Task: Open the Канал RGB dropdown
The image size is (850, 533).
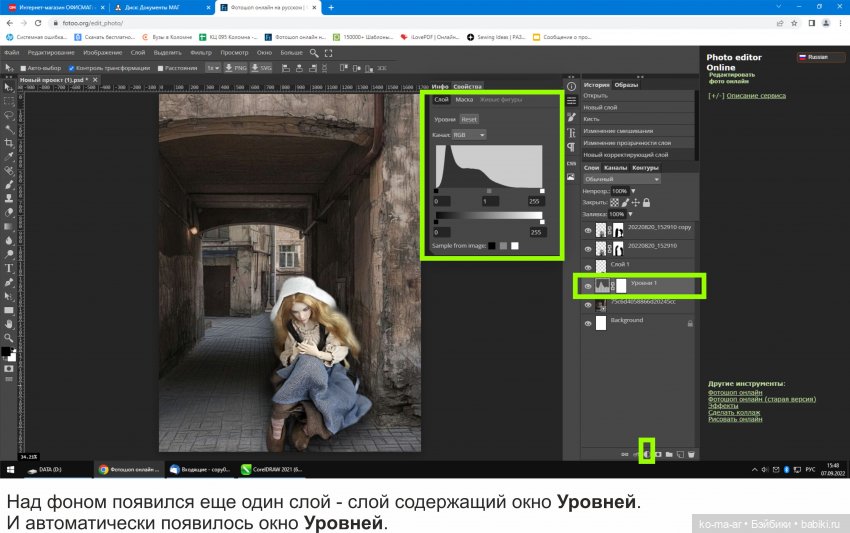Action: pyautogui.click(x=469, y=134)
